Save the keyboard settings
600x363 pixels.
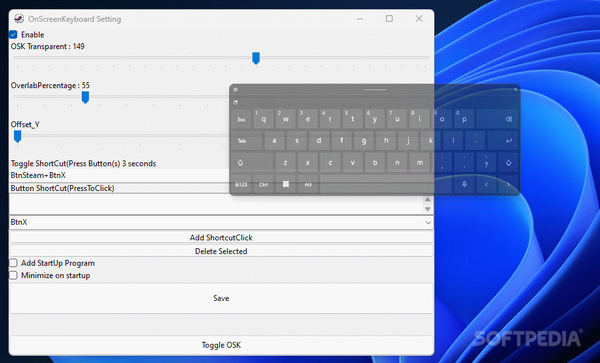point(221,298)
